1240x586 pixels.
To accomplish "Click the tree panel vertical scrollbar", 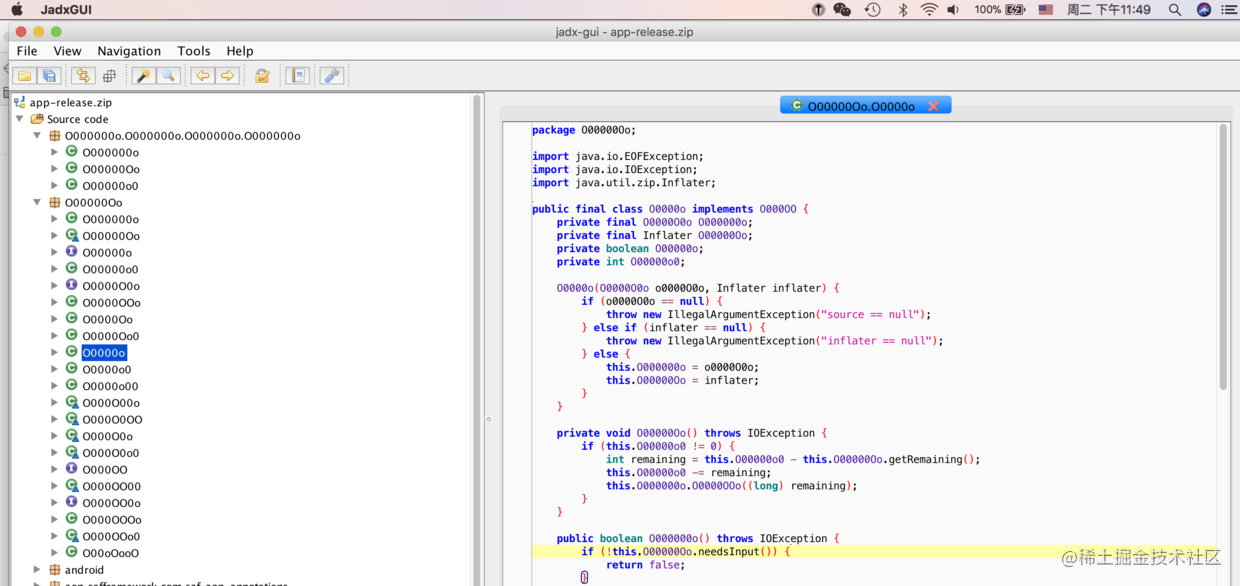I will [x=477, y=340].
